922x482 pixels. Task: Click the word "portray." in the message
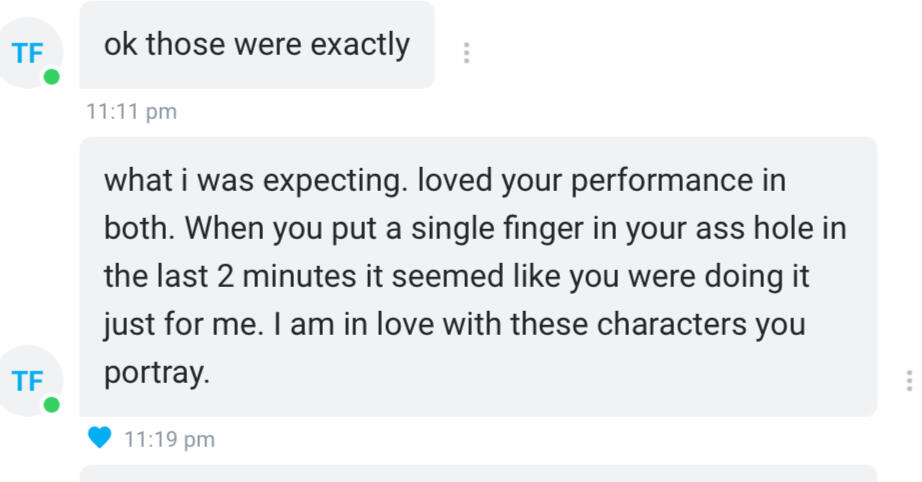[x=157, y=373]
